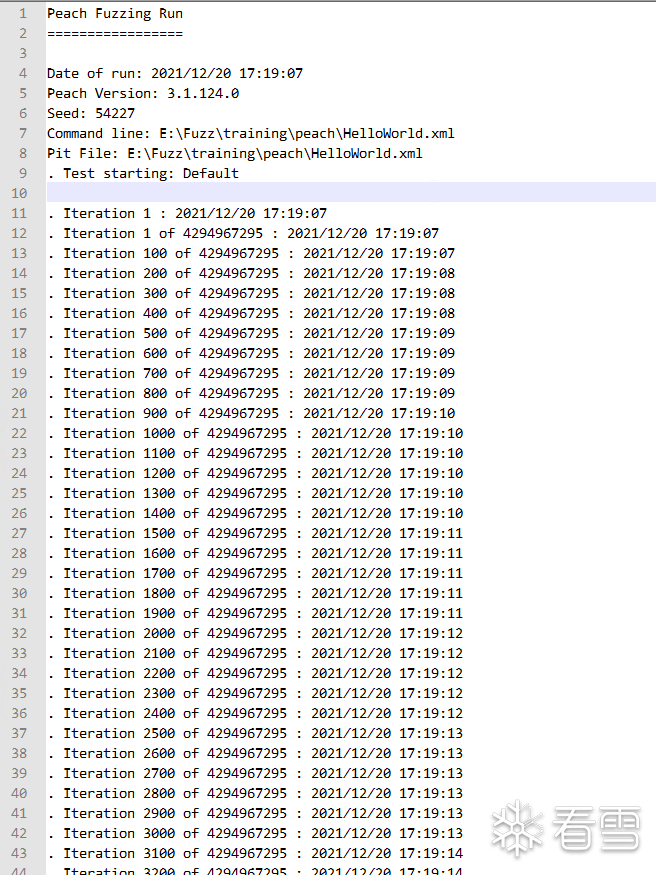Click the 'Iteration 700 of 4294967295' line
Screen dimensions: 656x875
[x=250, y=373]
